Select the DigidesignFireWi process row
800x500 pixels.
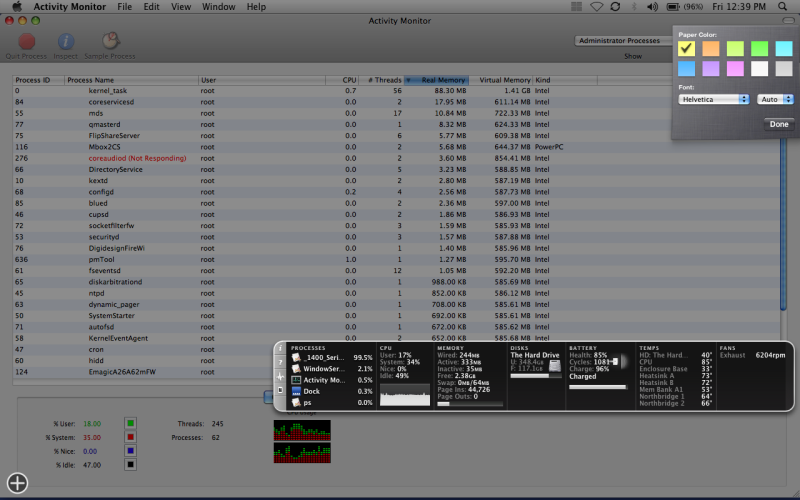pos(396,248)
